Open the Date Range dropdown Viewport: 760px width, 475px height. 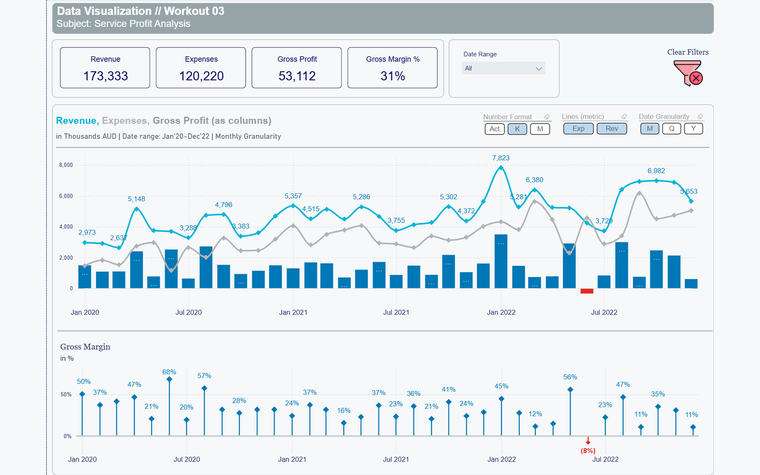point(503,68)
